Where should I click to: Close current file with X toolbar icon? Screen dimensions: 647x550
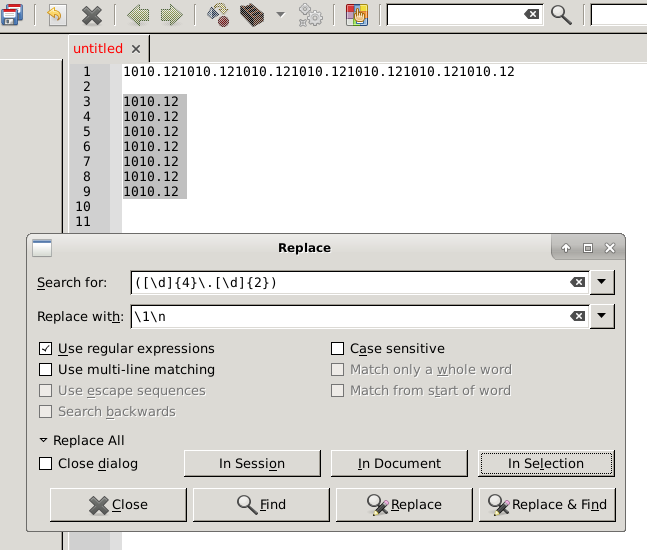coord(92,15)
